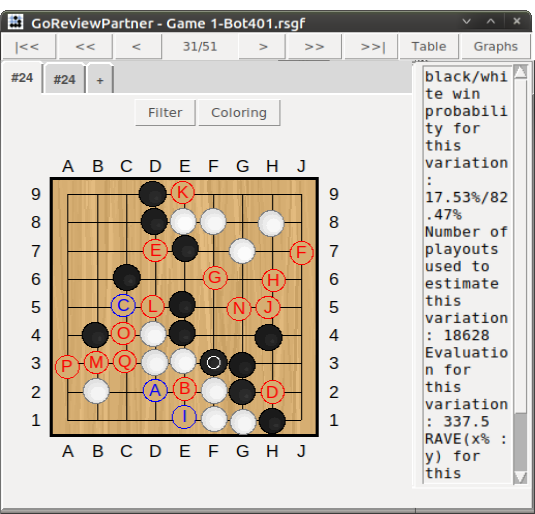Jump to first move with |<< button
This screenshot has height=514, width=535.
(28, 46)
